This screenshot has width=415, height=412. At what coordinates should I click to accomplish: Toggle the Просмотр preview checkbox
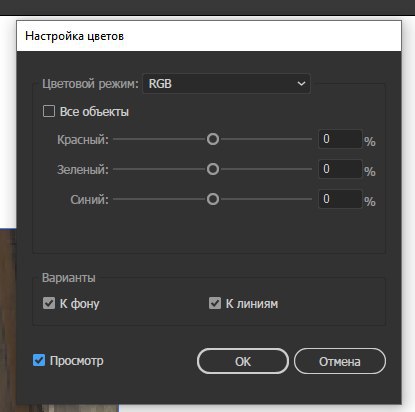click(x=39, y=360)
